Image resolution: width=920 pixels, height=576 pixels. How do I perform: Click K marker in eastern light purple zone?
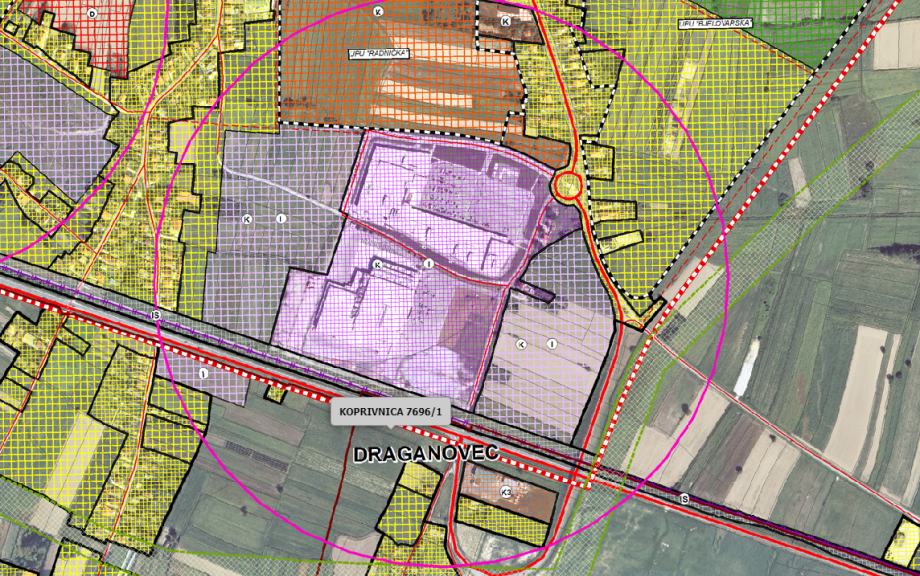click(x=520, y=344)
